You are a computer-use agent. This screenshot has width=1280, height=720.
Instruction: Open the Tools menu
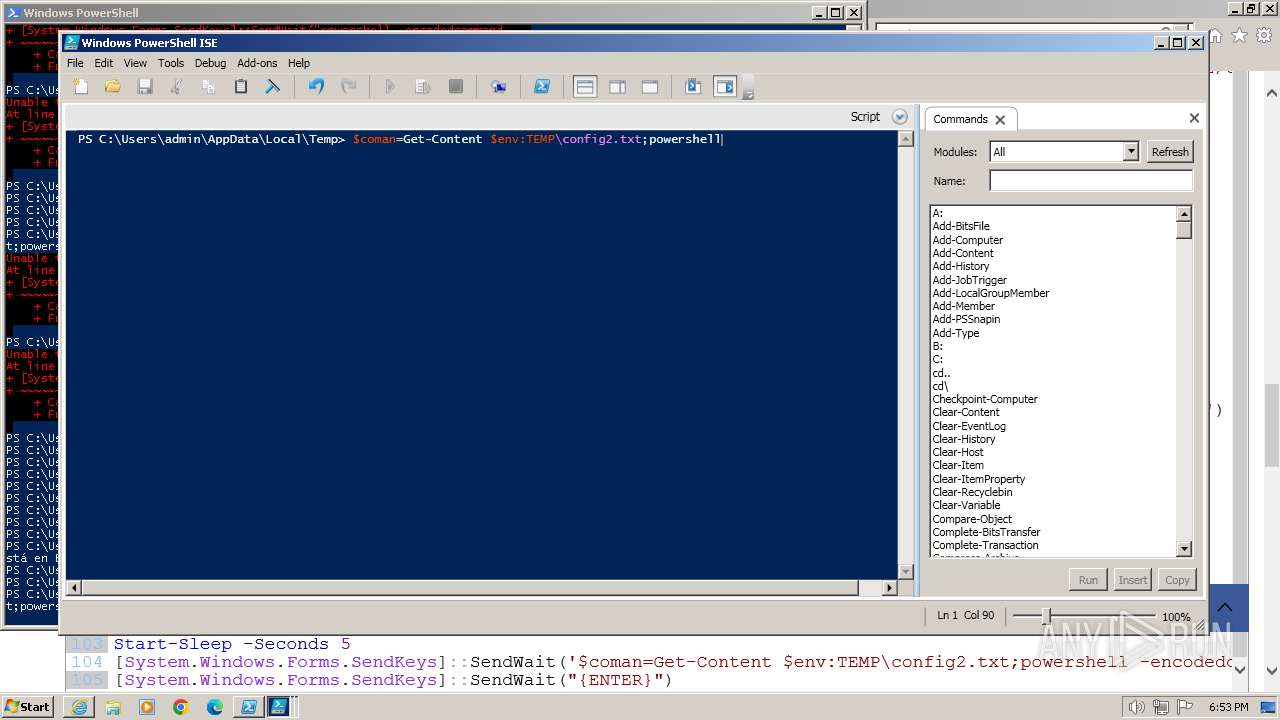point(171,63)
